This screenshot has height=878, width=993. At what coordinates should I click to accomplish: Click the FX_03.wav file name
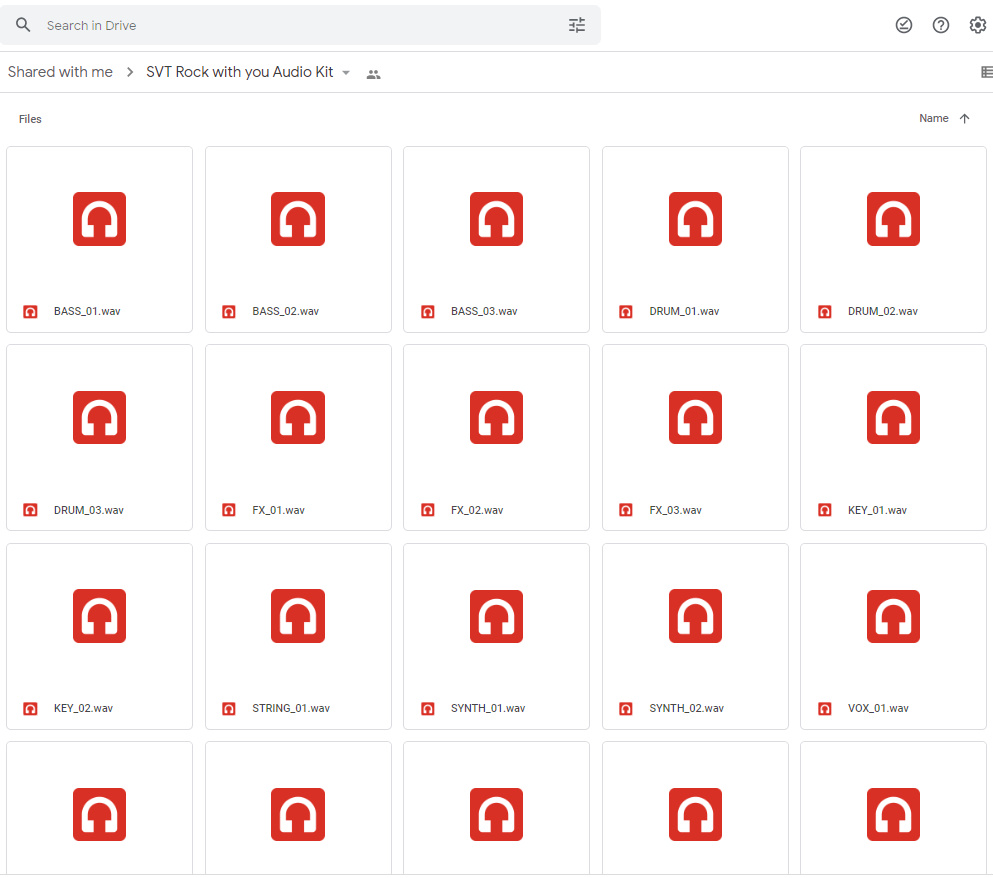[675, 510]
